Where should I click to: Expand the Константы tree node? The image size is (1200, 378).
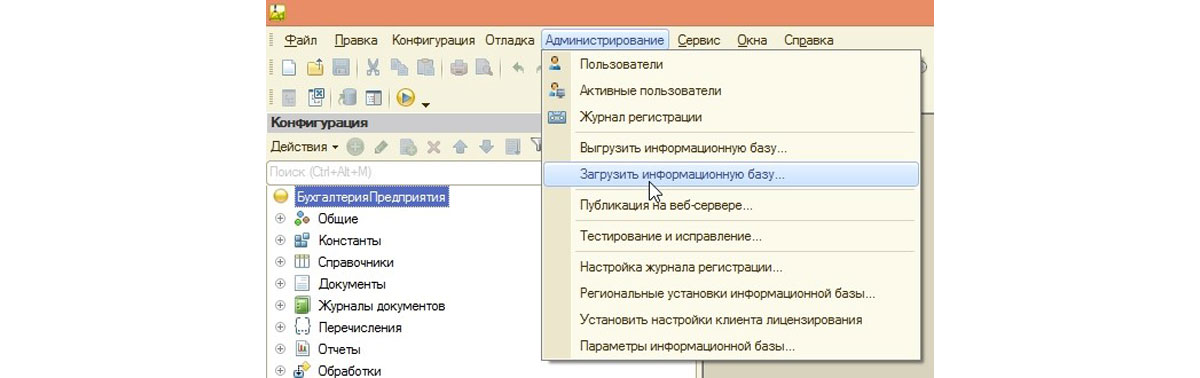[280, 241]
